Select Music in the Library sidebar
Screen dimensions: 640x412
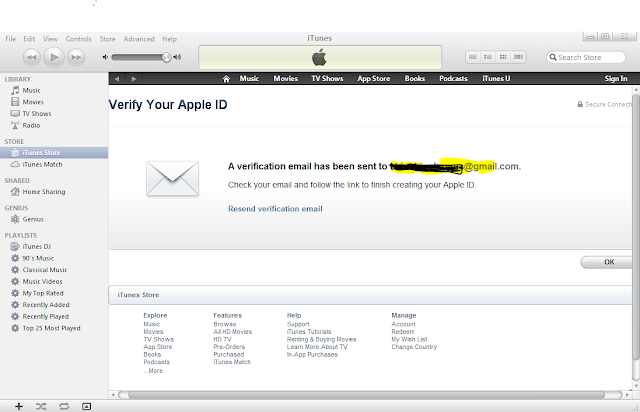tap(31, 90)
